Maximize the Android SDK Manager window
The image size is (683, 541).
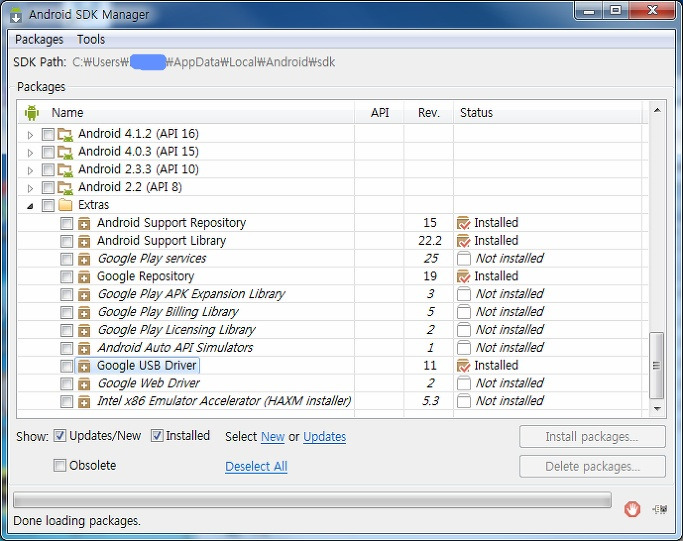[615, 10]
